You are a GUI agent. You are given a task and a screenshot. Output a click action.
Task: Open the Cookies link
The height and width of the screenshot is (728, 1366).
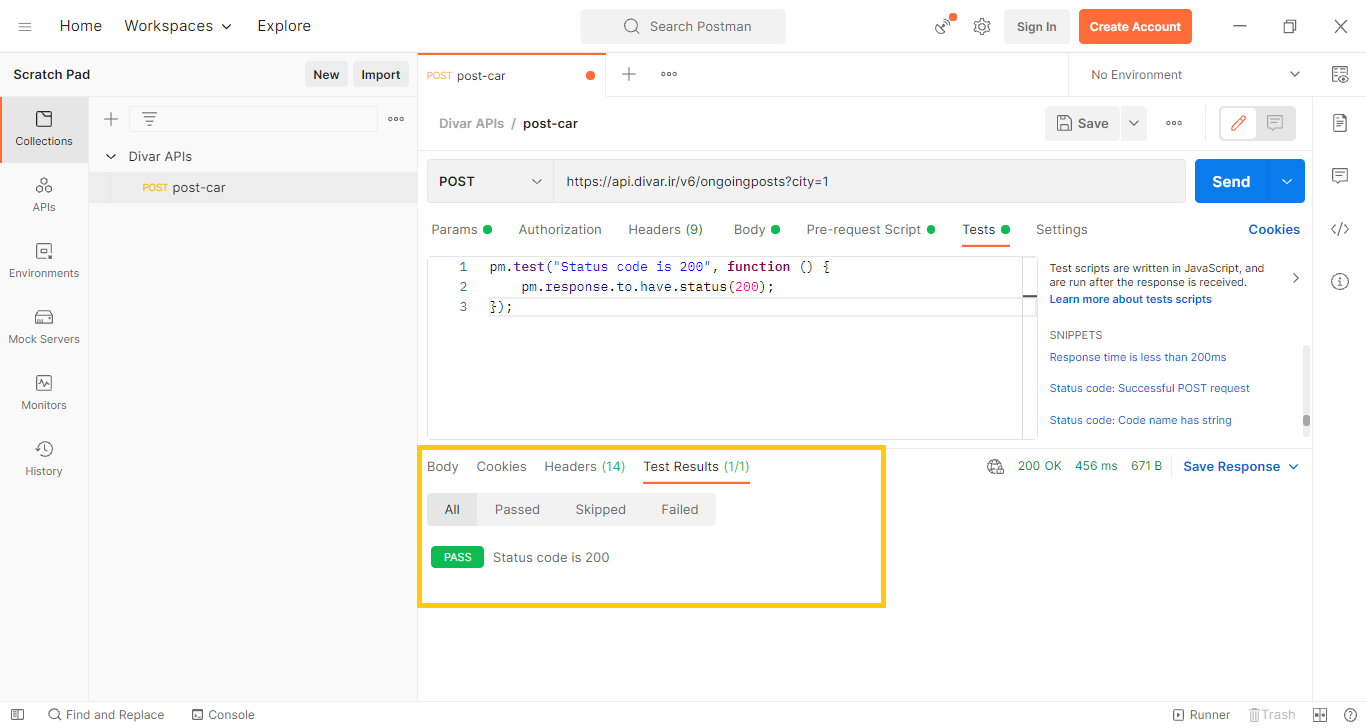click(1274, 229)
